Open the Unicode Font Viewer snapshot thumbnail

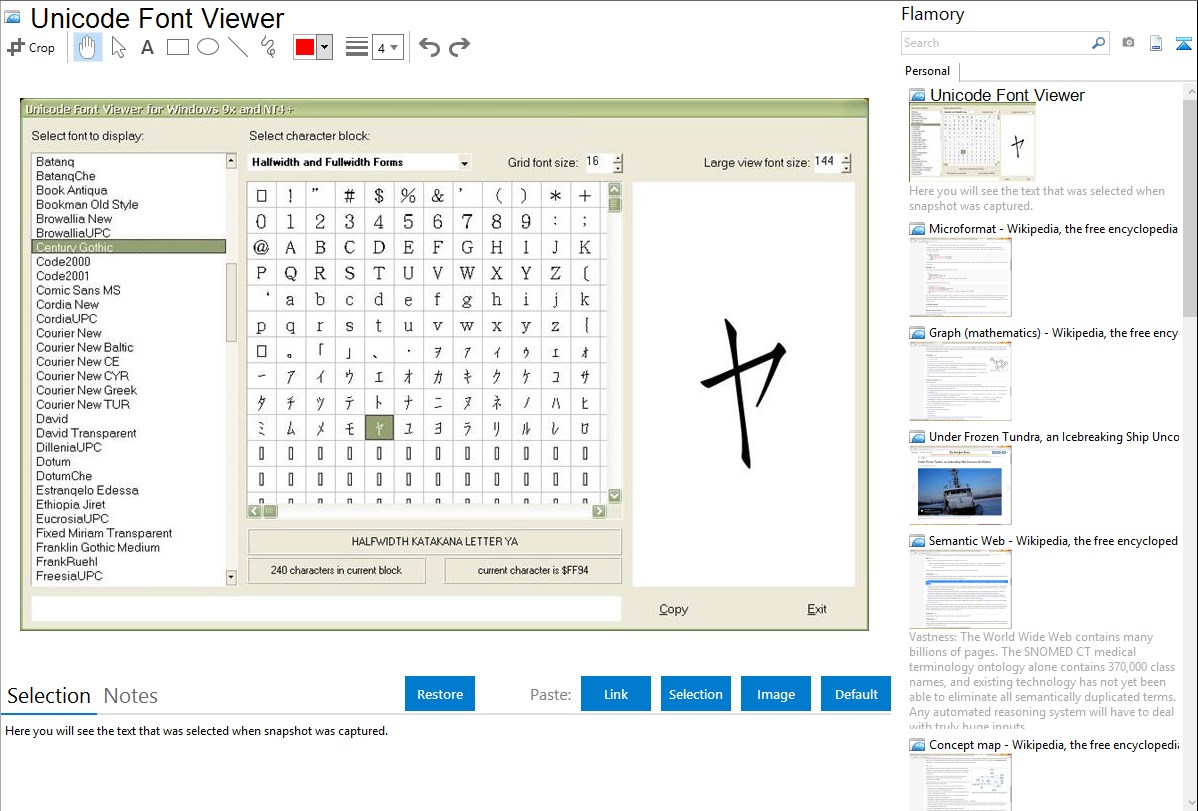tap(972, 142)
